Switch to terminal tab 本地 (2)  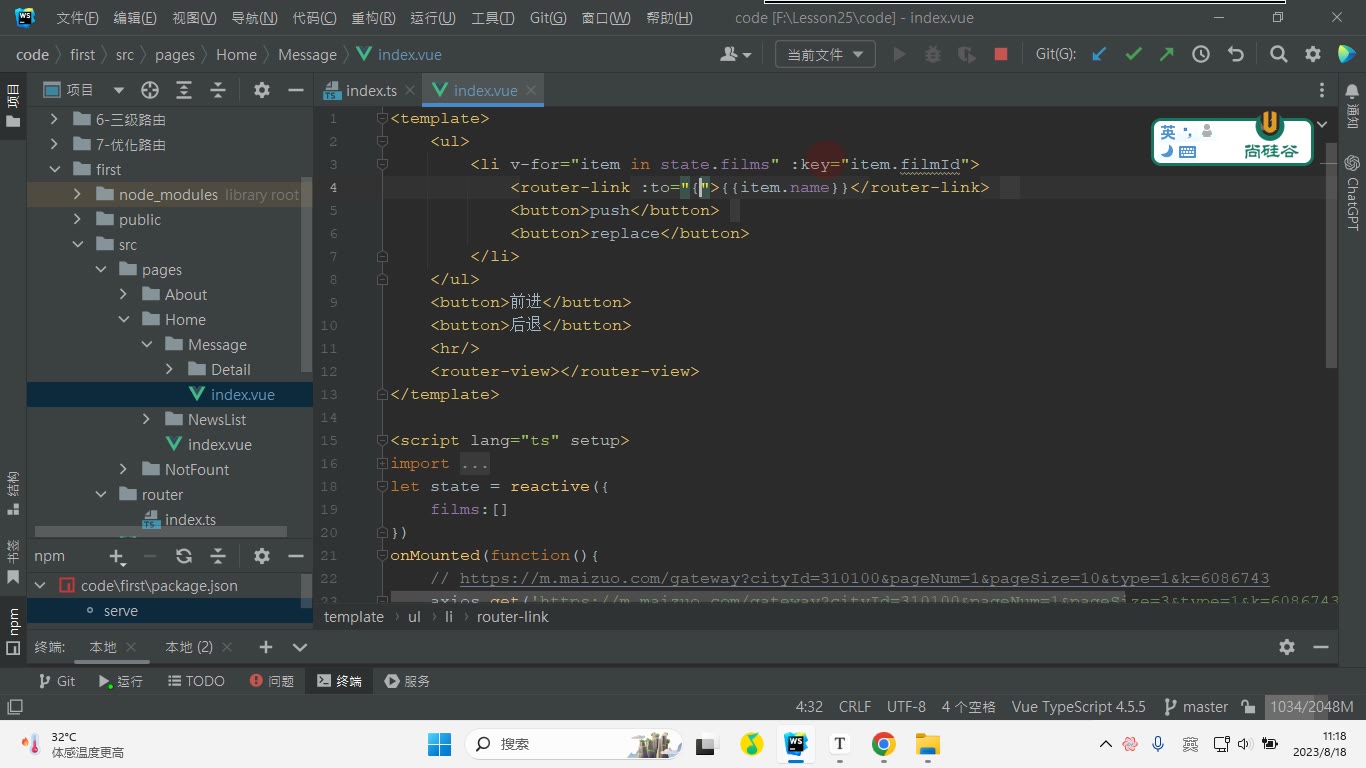click(x=189, y=647)
